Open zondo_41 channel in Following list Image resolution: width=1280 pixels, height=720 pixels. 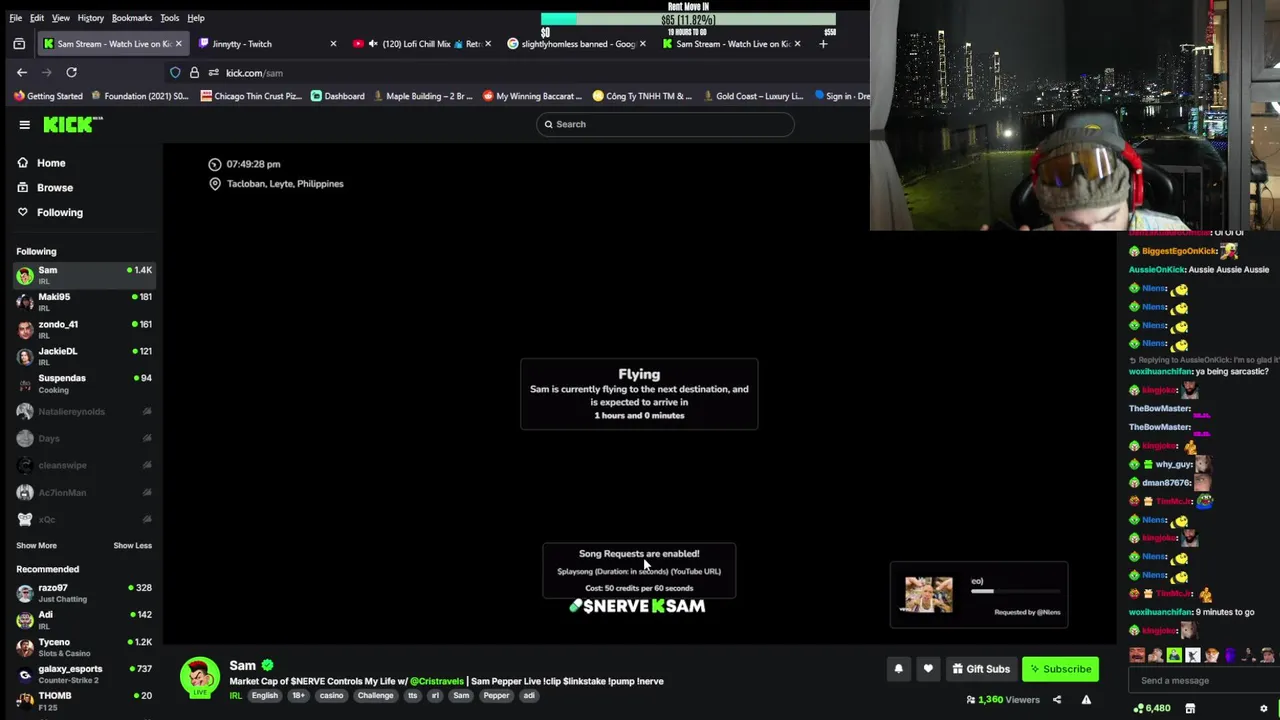(x=84, y=328)
